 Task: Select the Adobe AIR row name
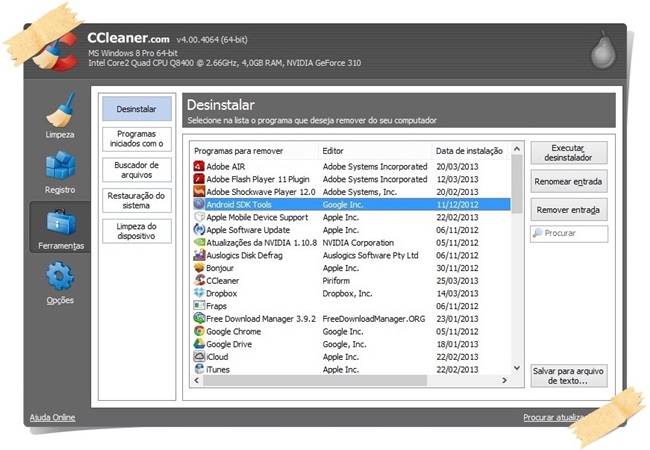[226, 167]
